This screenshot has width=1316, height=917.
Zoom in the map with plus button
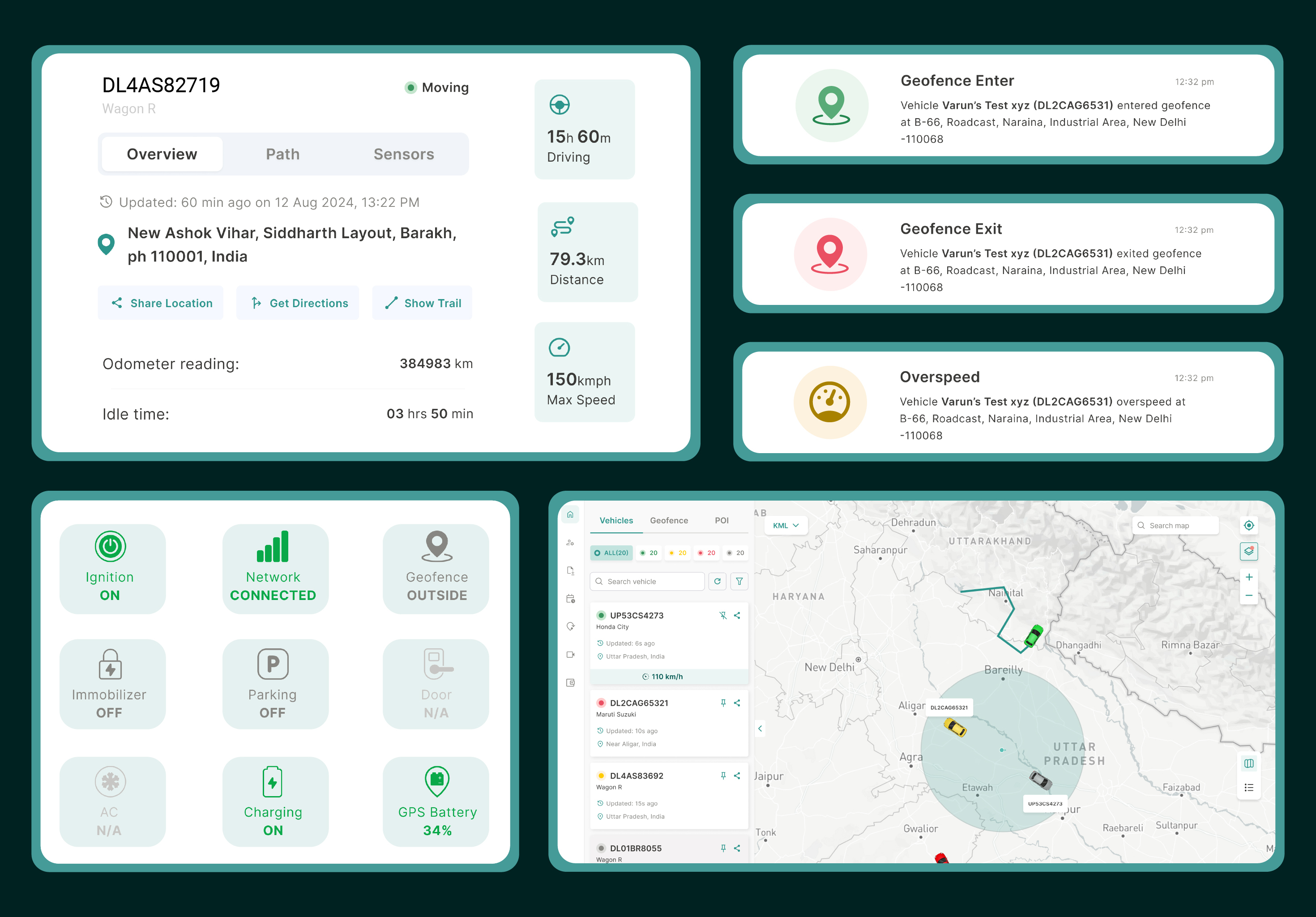coord(1248,577)
